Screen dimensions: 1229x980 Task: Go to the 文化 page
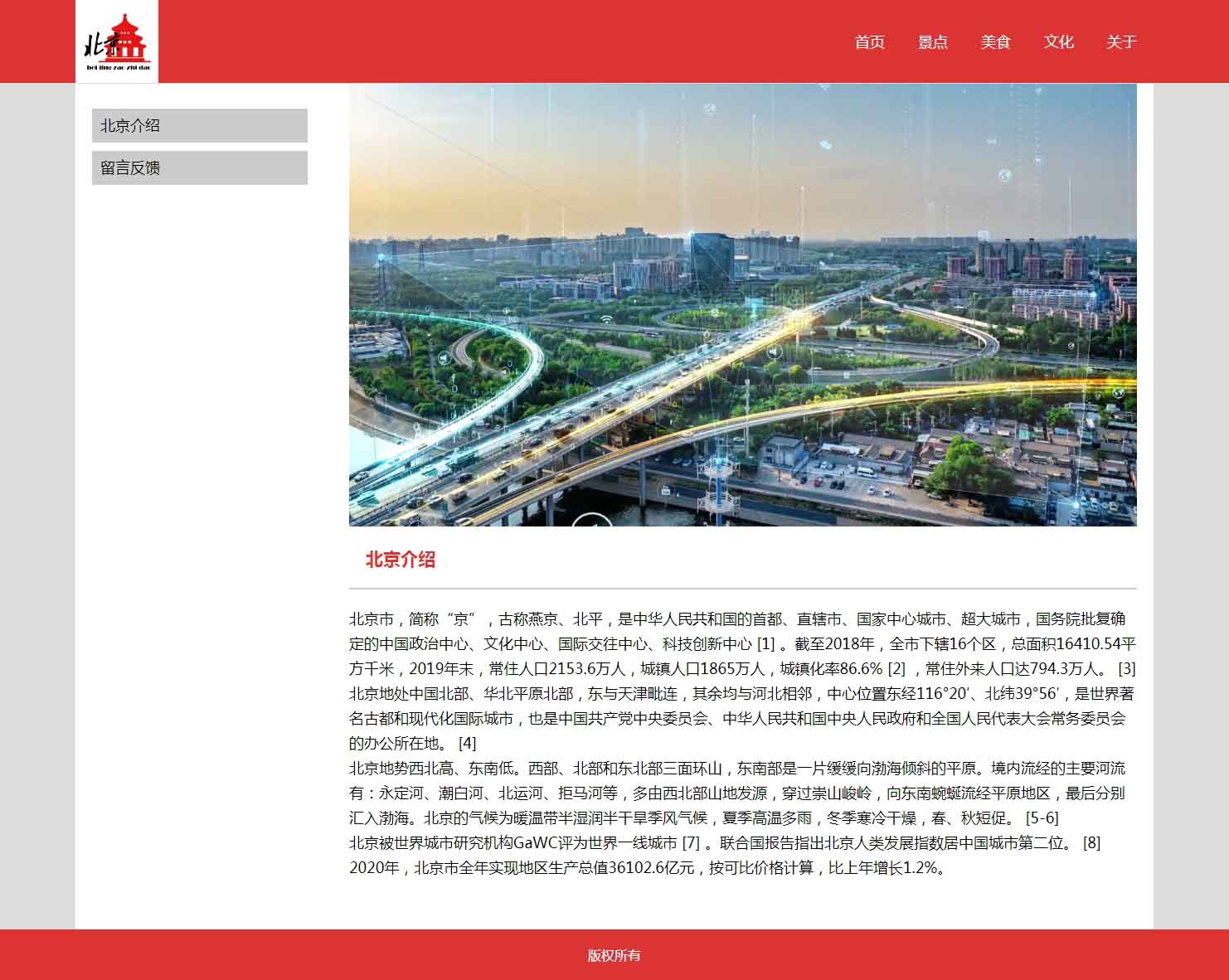tap(1059, 41)
